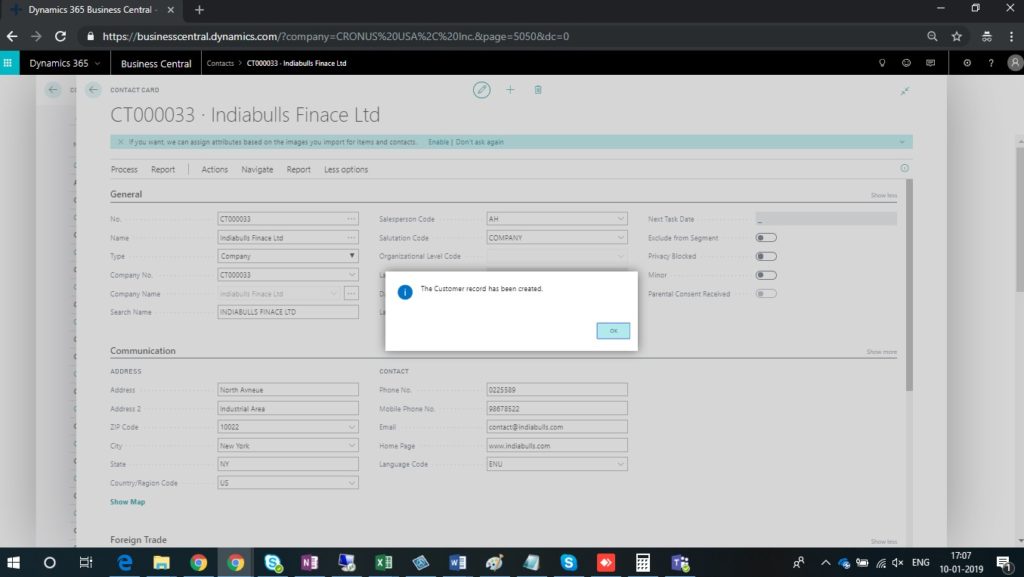The image size is (1024, 577).
Task: Click the Search Name field
Action: tap(288, 312)
